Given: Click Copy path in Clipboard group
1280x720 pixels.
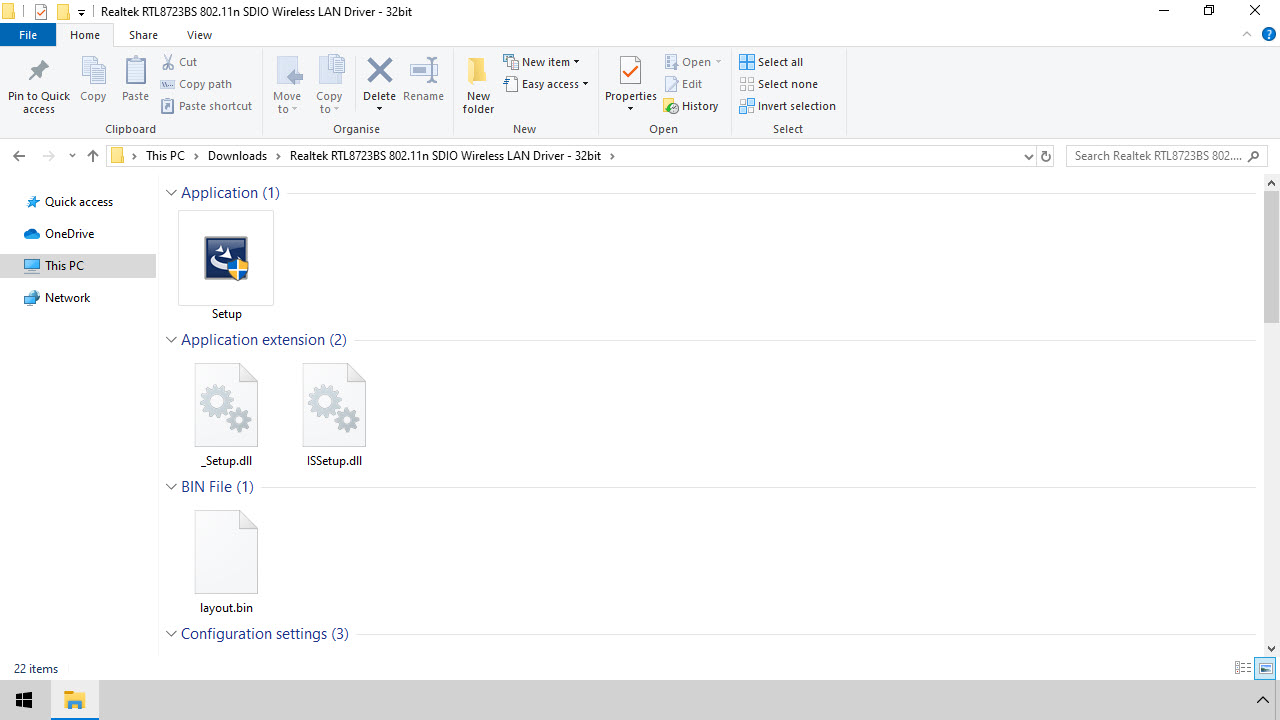Looking at the screenshot, I should 197,84.
